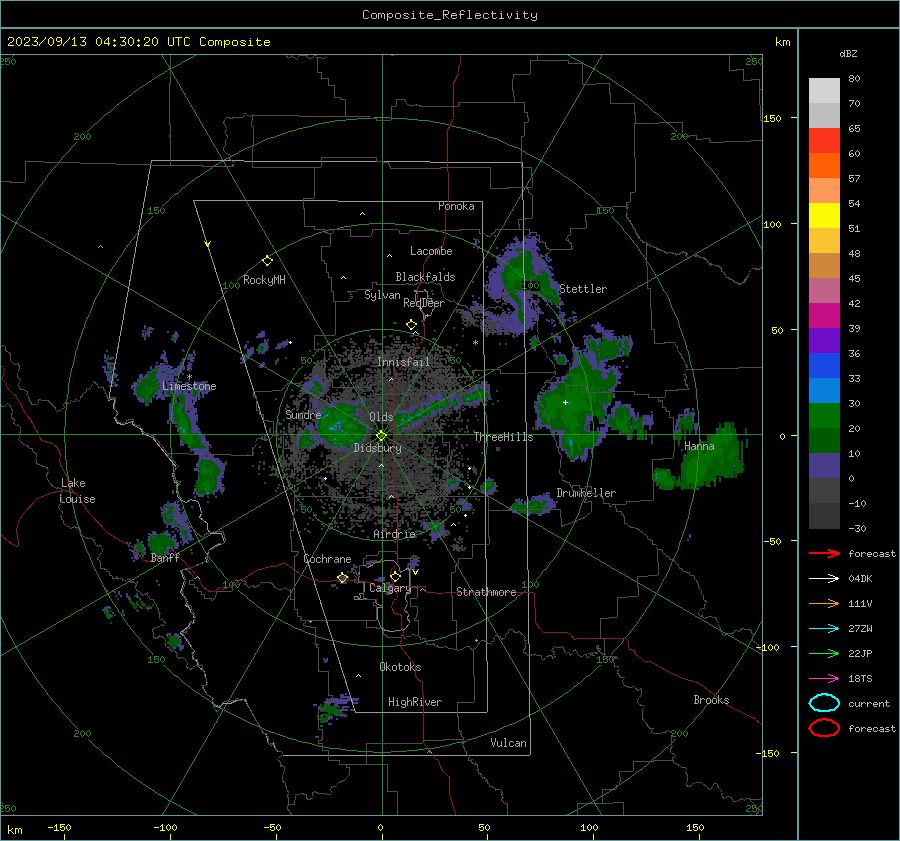Click the Didsbury city label
Screen dimensions: 900x841
377,448
